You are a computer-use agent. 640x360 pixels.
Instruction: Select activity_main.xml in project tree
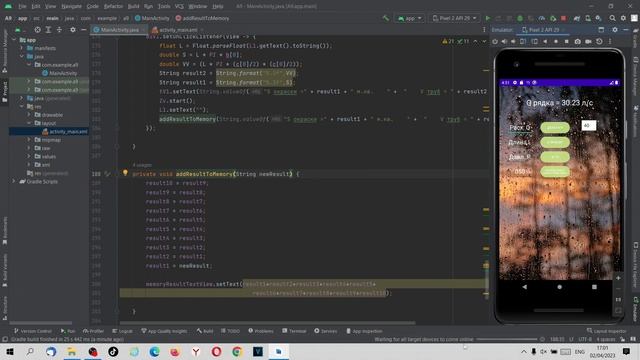point(65,131)
